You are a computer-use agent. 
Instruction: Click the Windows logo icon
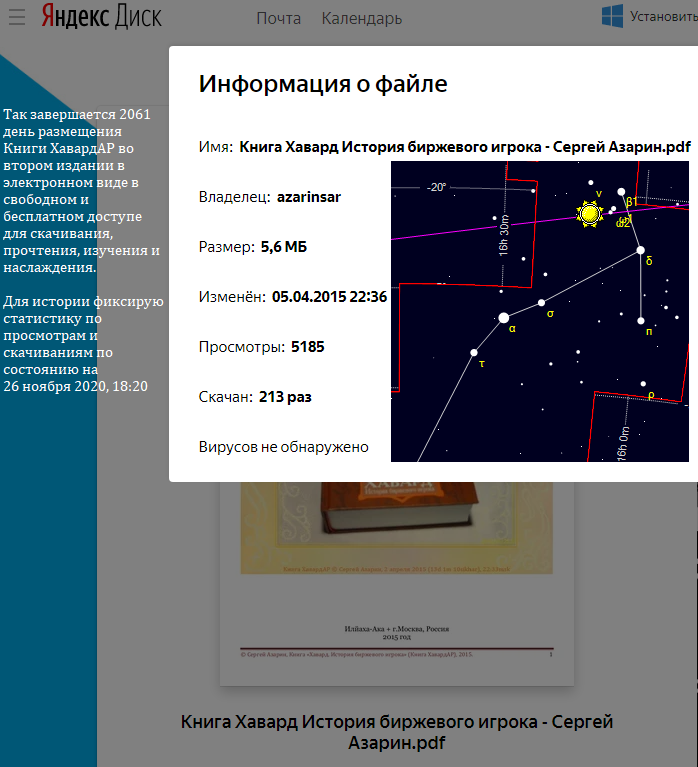[x=612, y=16]
